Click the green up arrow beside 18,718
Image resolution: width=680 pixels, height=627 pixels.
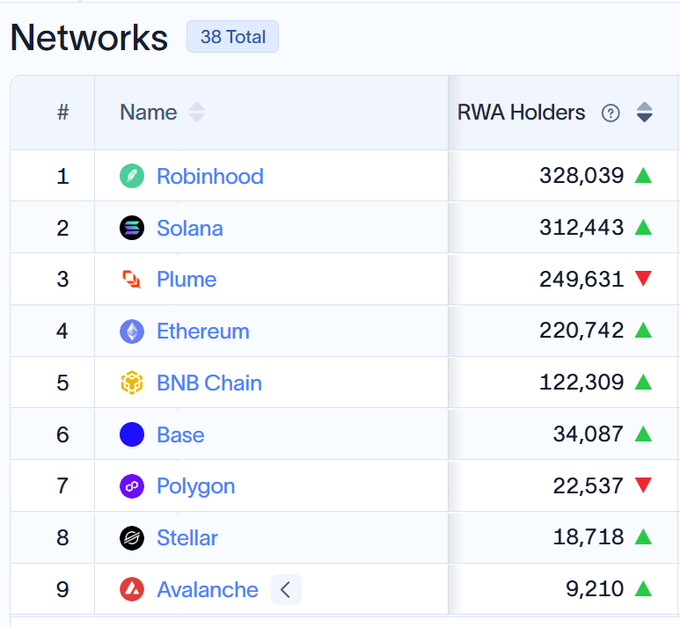643,537
